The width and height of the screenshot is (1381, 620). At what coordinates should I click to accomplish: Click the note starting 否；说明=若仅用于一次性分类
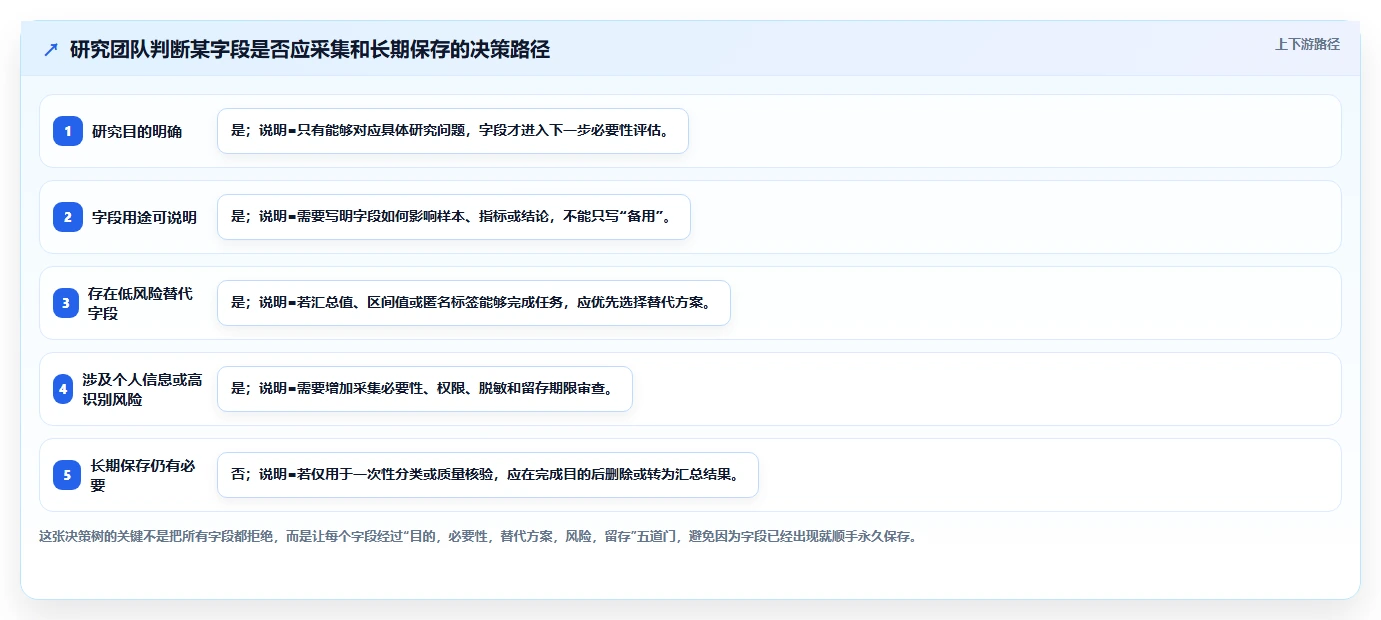coord(488,475)
